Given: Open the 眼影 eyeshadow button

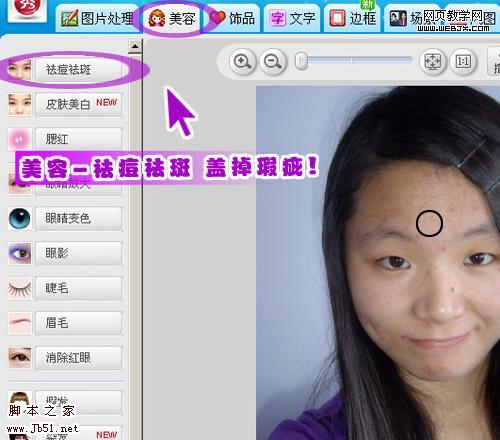Looking at the screenshot, I should pos(79,253).
